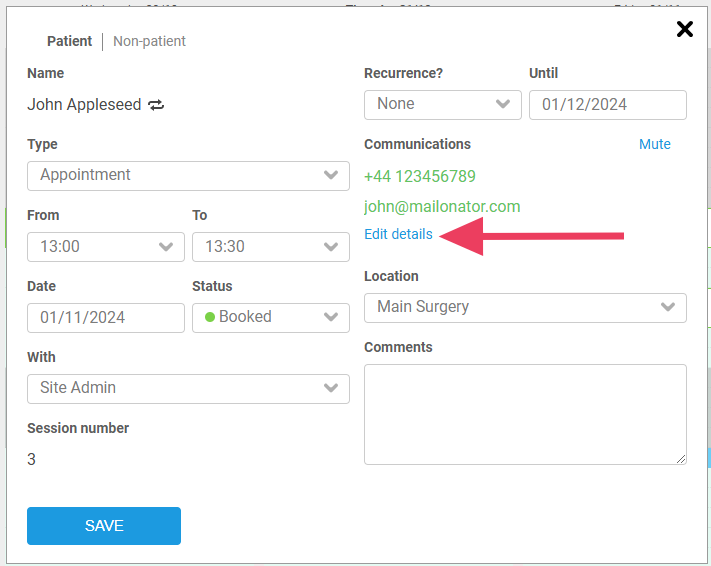Image resolution: width=711 pixels, height=566 pixels.
Task: Switch to the Non-patient tab
Action: pos(149,41)
